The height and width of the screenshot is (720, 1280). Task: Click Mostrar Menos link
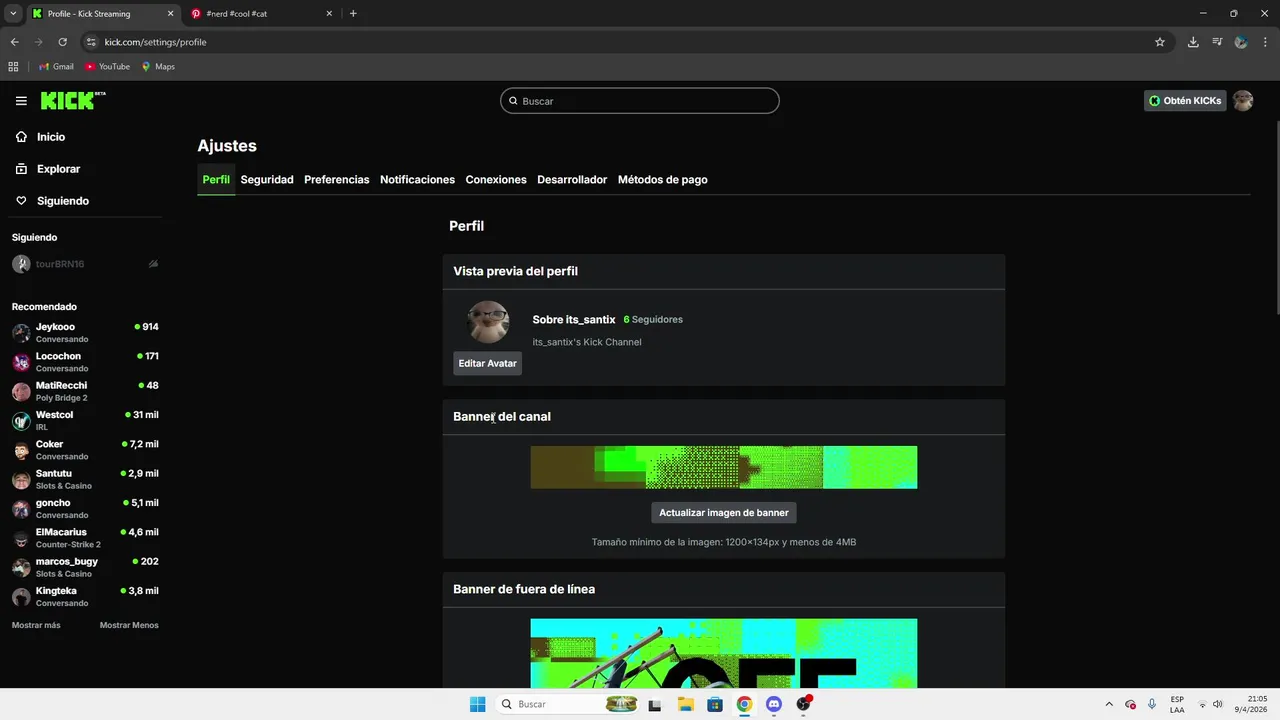click(129, 625)
